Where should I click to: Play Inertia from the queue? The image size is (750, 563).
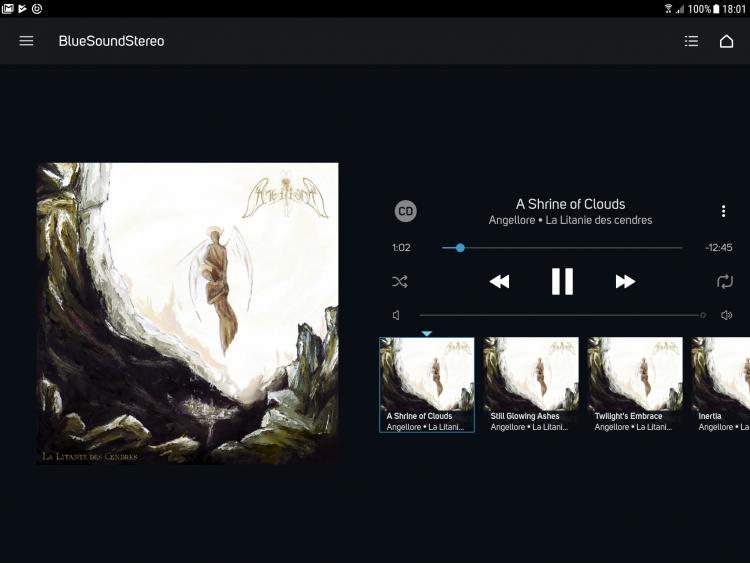tap(721, 385)
